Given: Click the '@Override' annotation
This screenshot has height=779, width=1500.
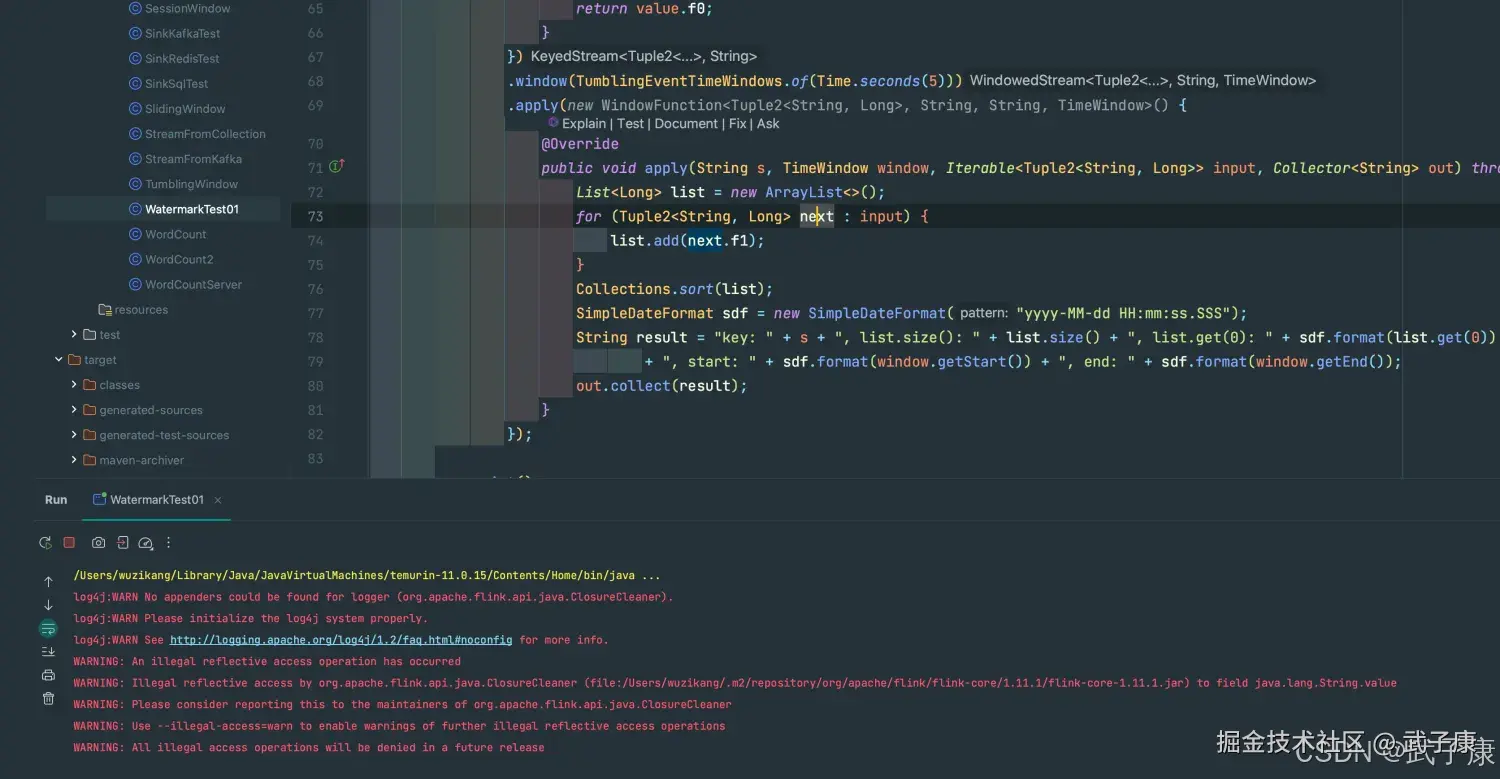Looking at the screenshot, I should coord(580,144).
